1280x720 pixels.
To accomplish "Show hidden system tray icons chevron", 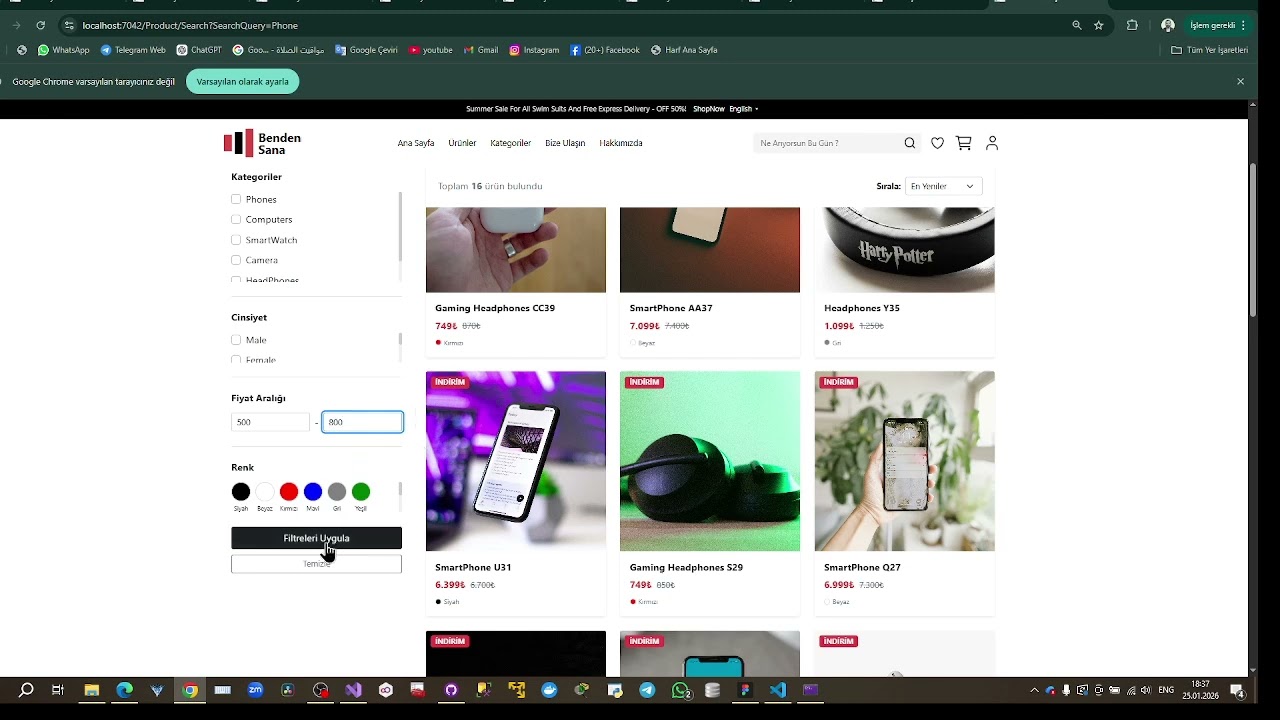I will (1034, 690).
